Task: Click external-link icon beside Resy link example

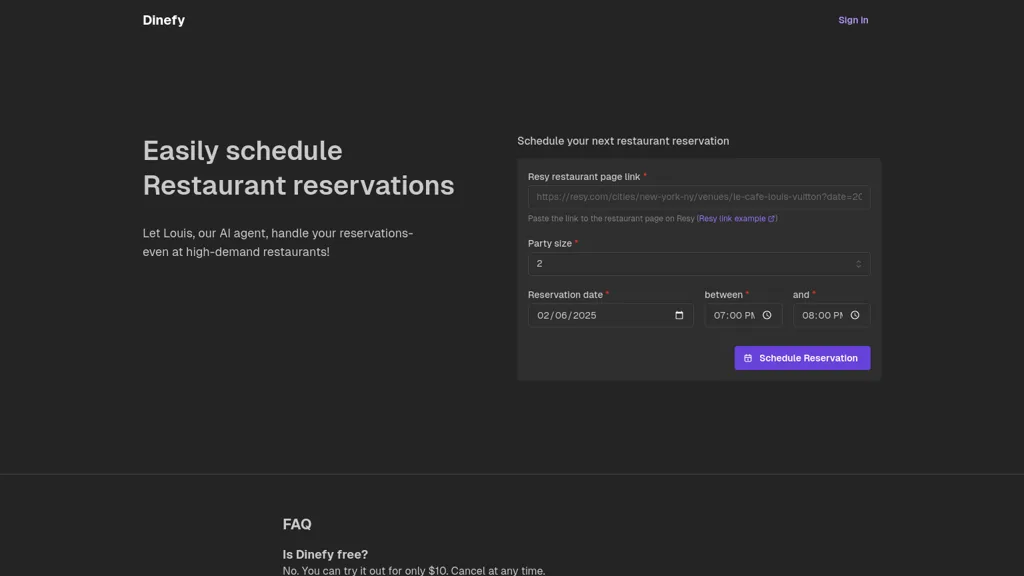Action: (x=771, y=219)
